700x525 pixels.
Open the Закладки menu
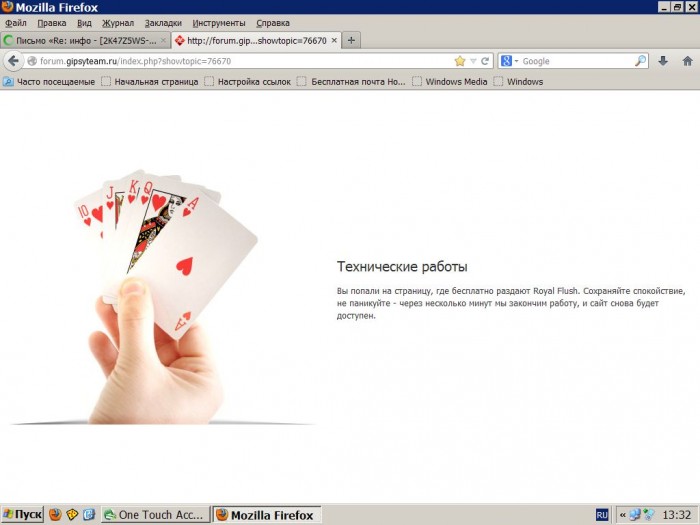[163, 23]
